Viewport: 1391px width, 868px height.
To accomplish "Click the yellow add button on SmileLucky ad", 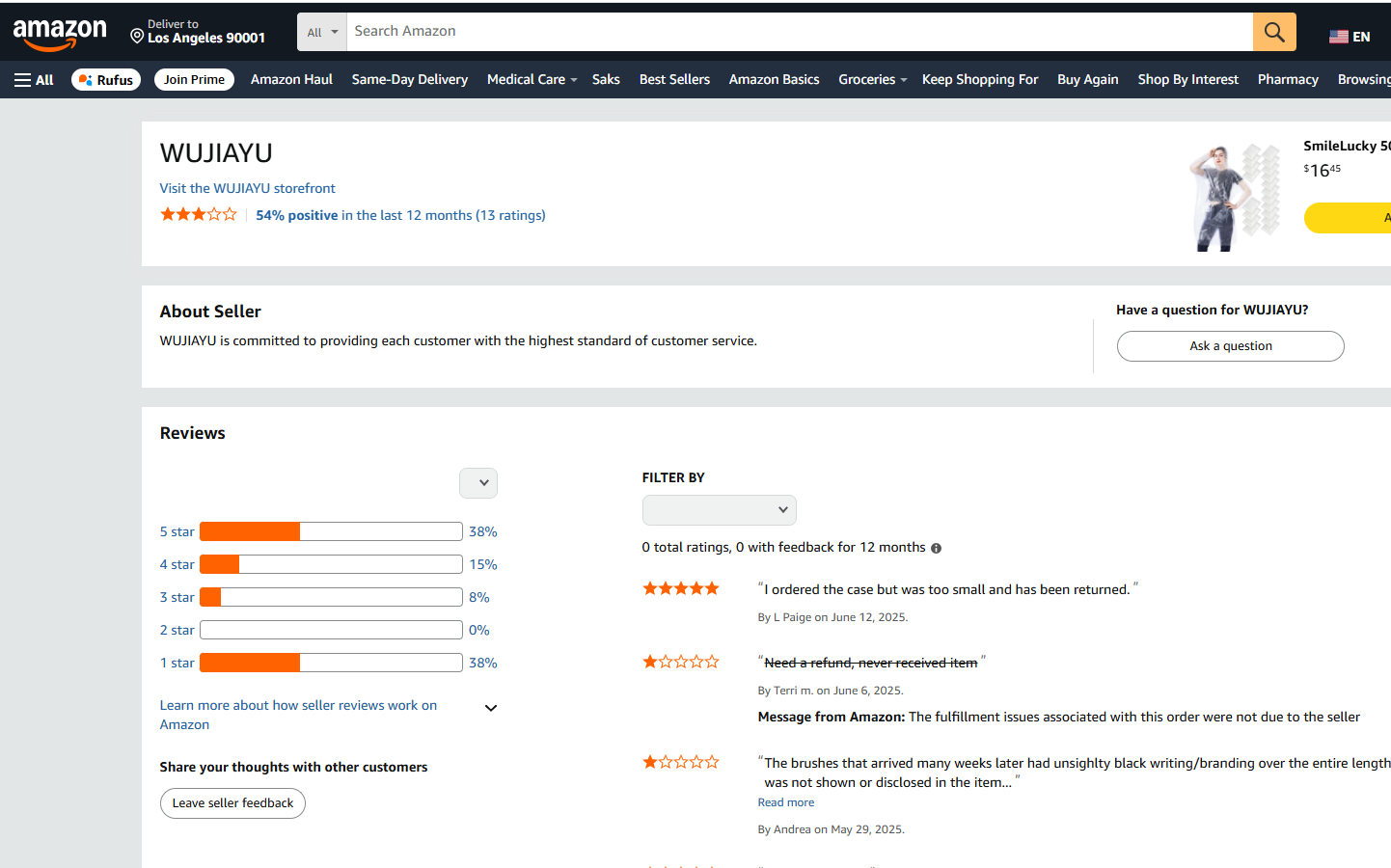I will (x=1348, y=218).
